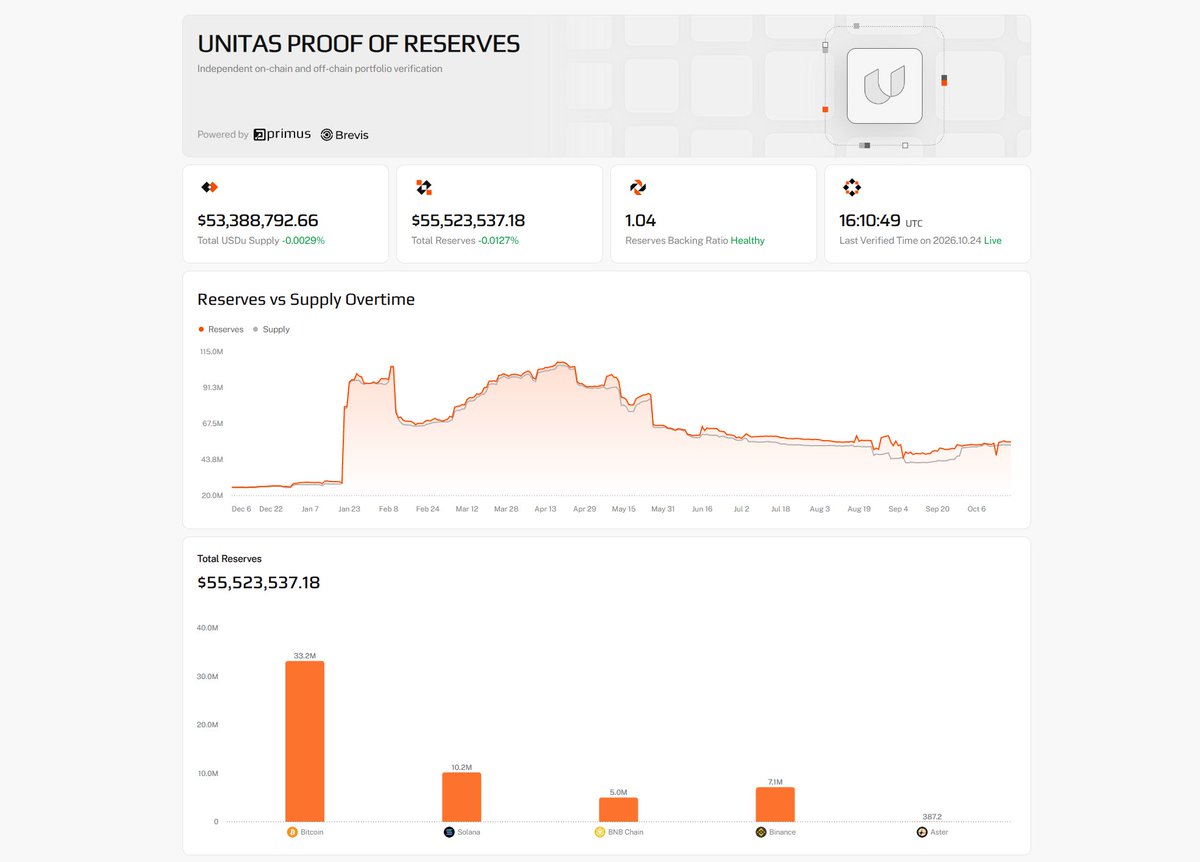This screenshot has height=862, width=1200.
Task: Select the BNB Chain 5.0M bar
Action: [x=619, y=810]
